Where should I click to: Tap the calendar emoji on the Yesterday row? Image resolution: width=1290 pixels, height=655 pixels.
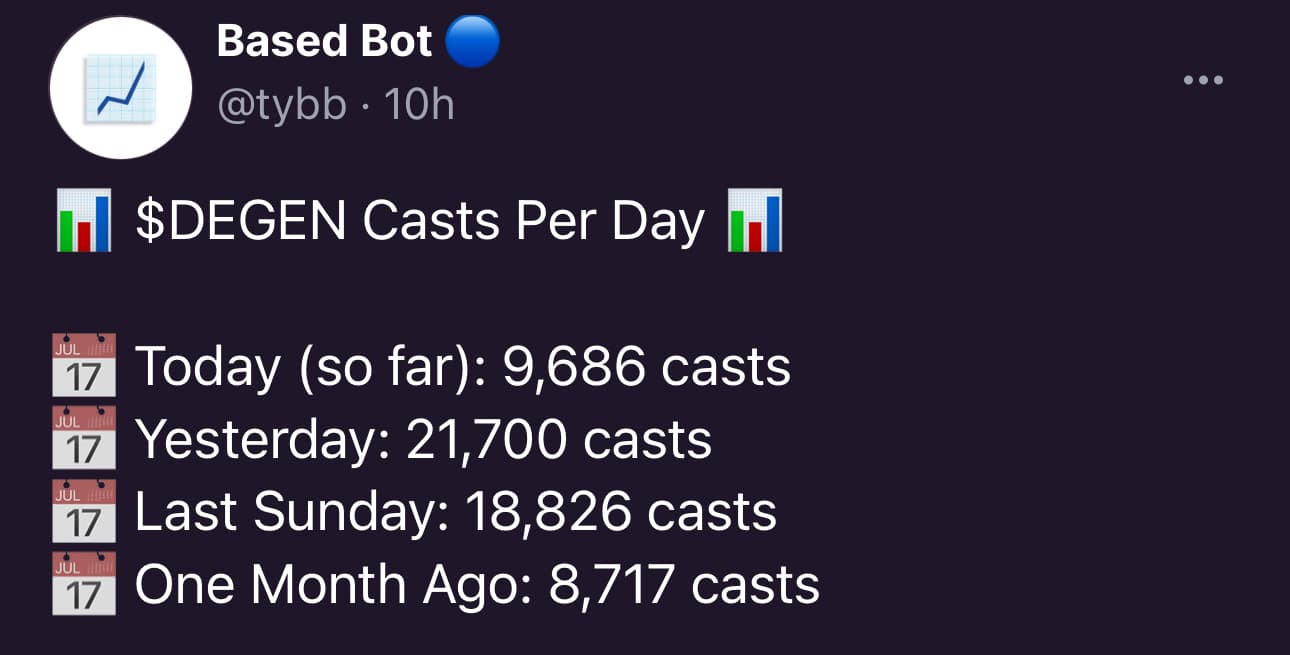point(84,439)
